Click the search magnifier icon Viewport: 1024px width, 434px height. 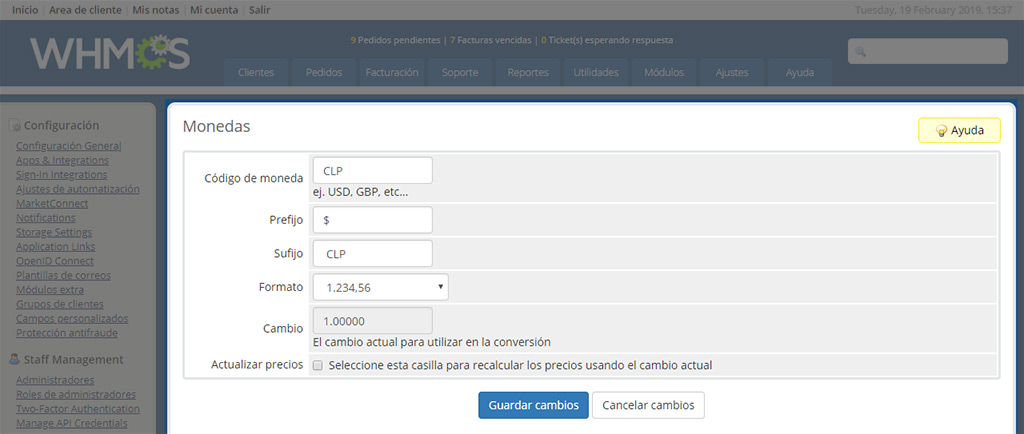[x=861, y=52]
